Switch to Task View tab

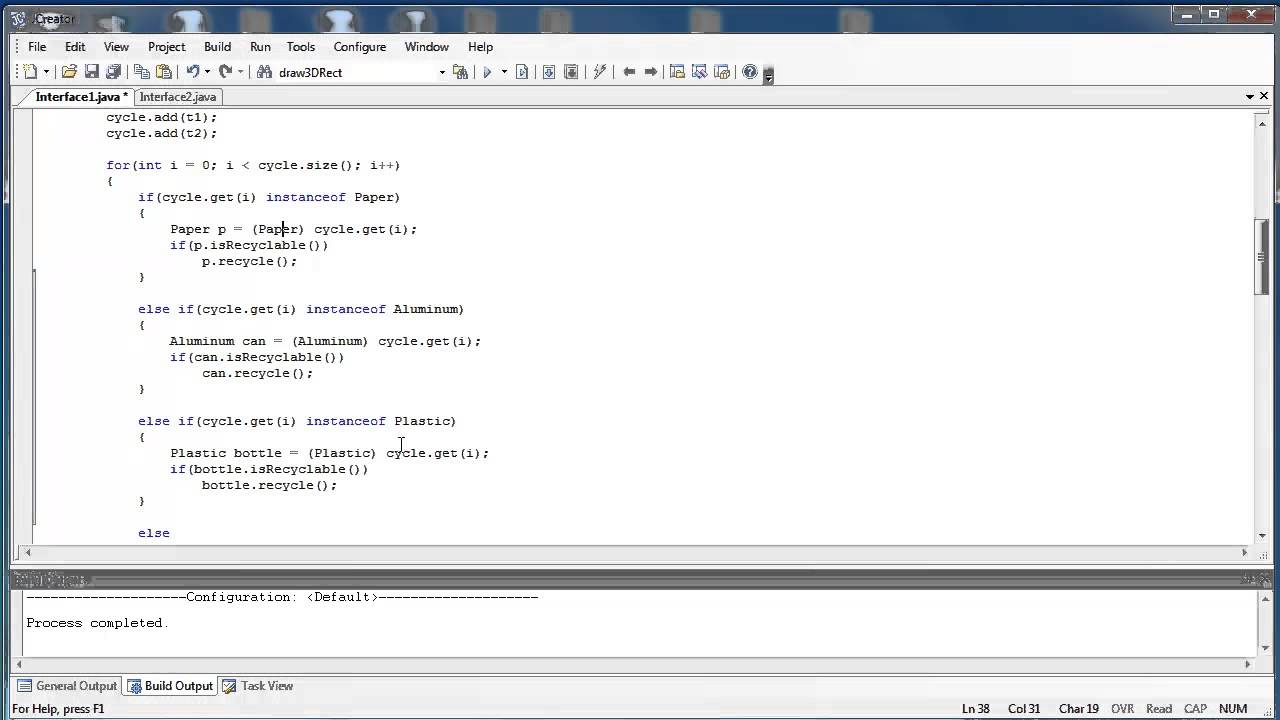point(258,686)
